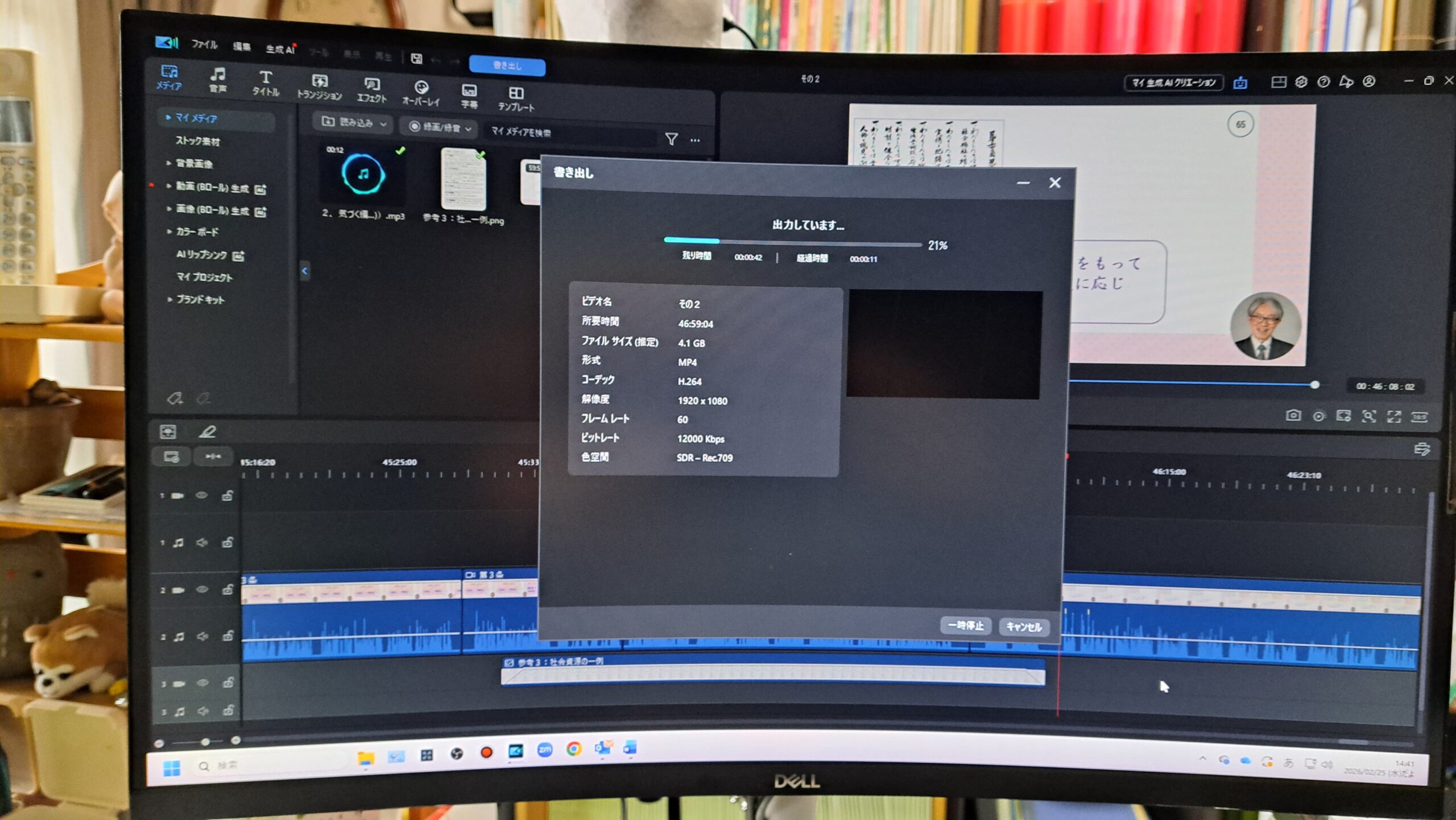
Task: Toggle the lock on video track 2
Action: (227, 589)
